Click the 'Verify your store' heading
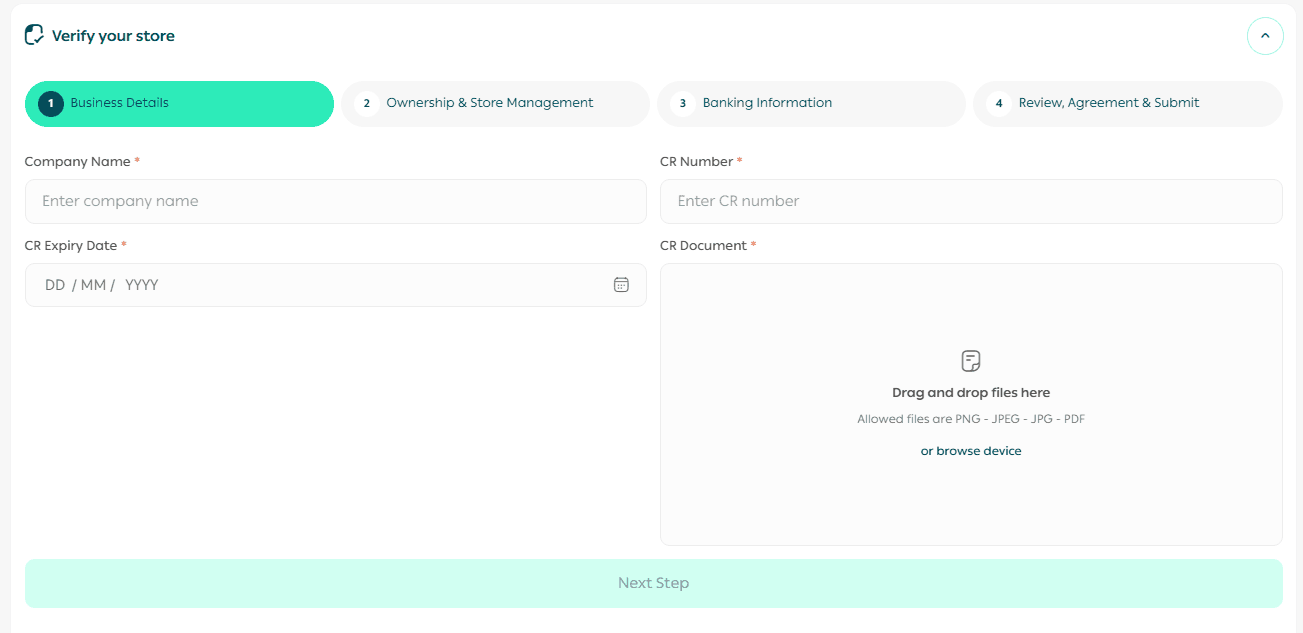The width and height of the screenshot is (1303, 633). click(x=113, y=36)
